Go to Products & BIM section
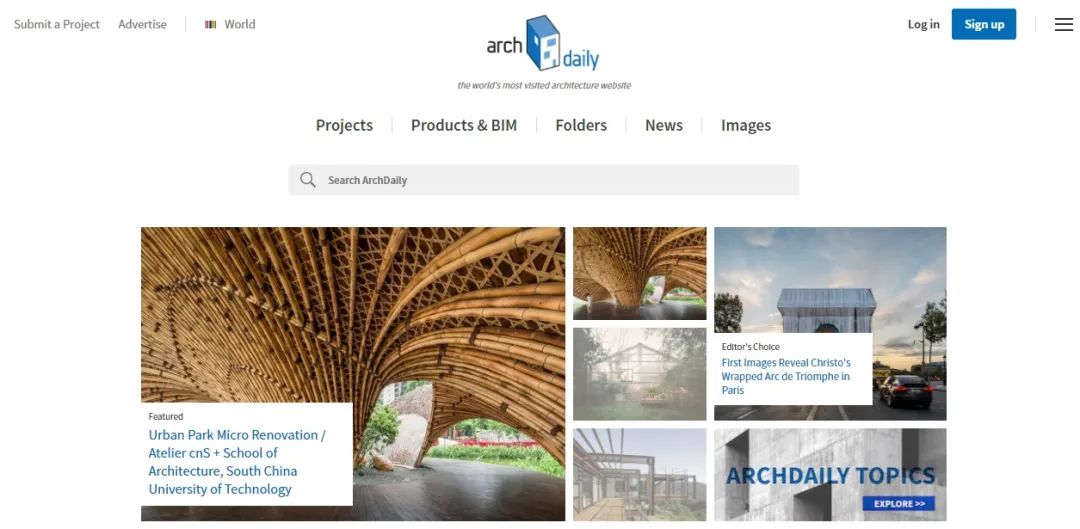Screen dimensions: 1080x529 [x=464, y=125]
